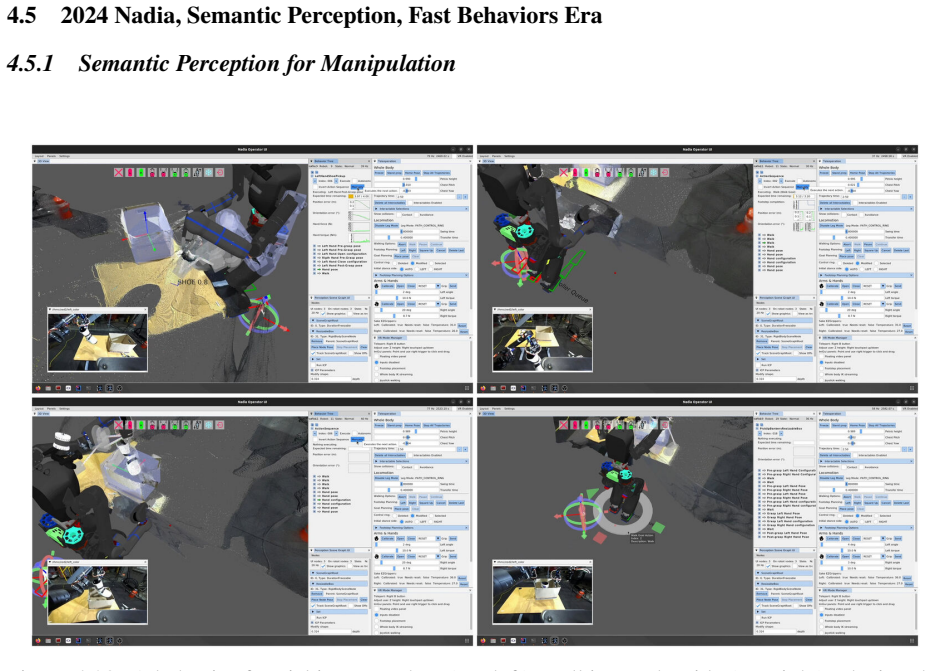Screen dimensions: 931x671
Task: Toggle Contact collision checkbox in top-left window
Action: click(399, 215)
